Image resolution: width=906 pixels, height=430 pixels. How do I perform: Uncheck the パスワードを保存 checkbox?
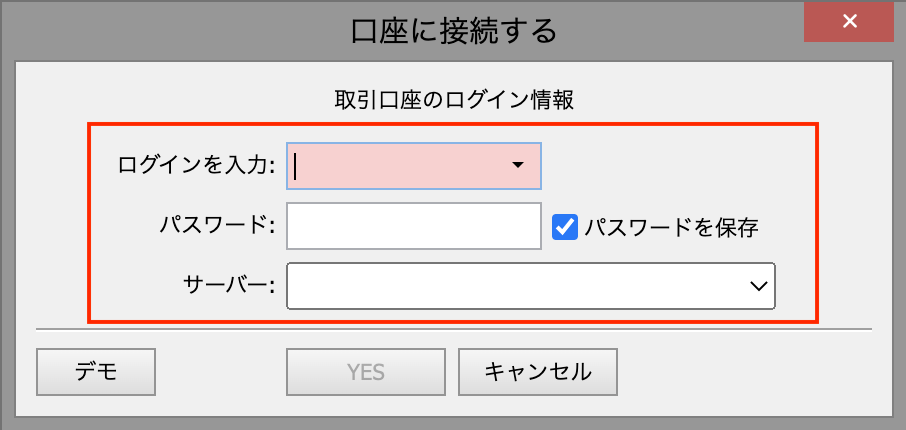(x=565, y=227)
